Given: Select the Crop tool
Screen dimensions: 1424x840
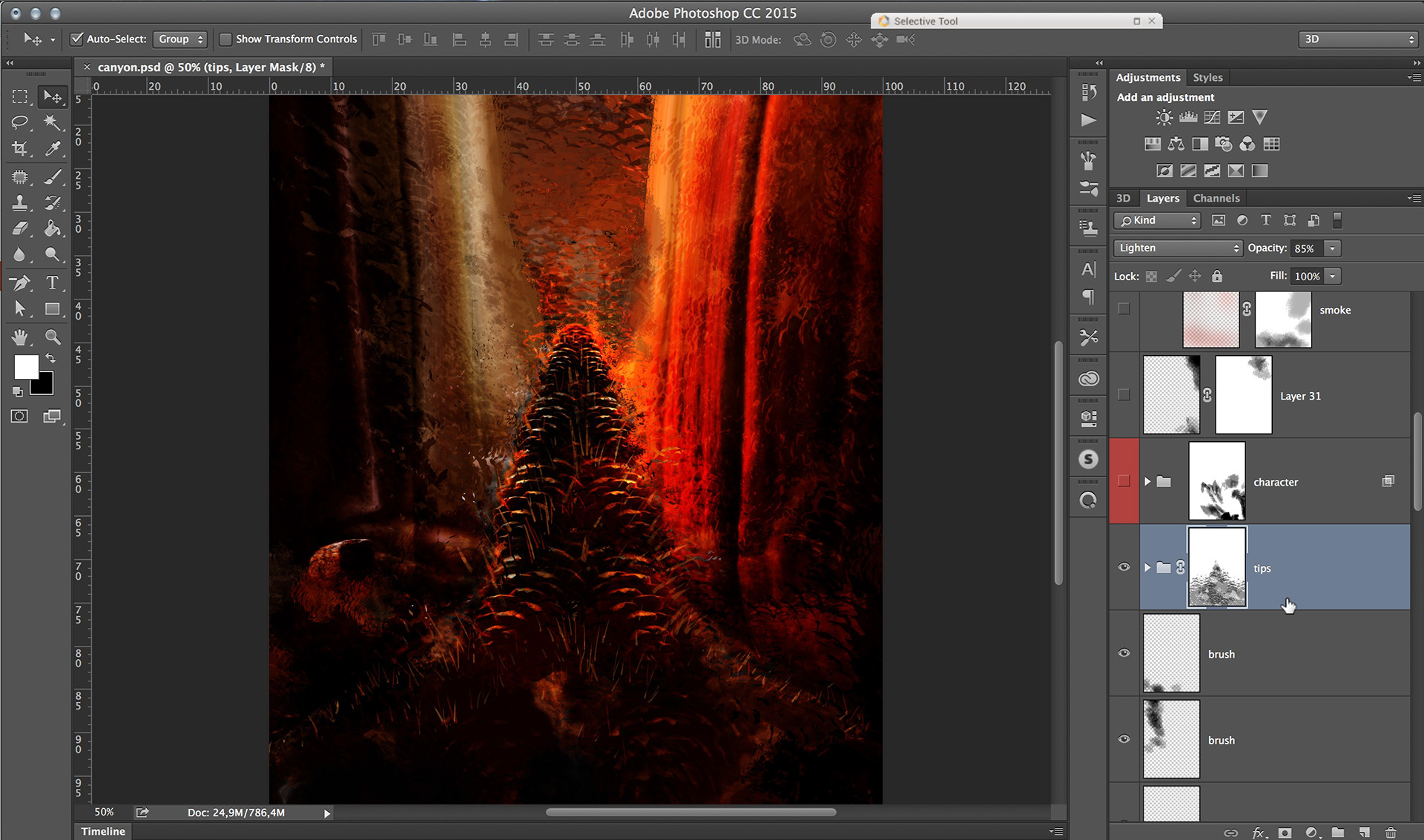Looking at the screenshot, I should (x=20, y=148).
